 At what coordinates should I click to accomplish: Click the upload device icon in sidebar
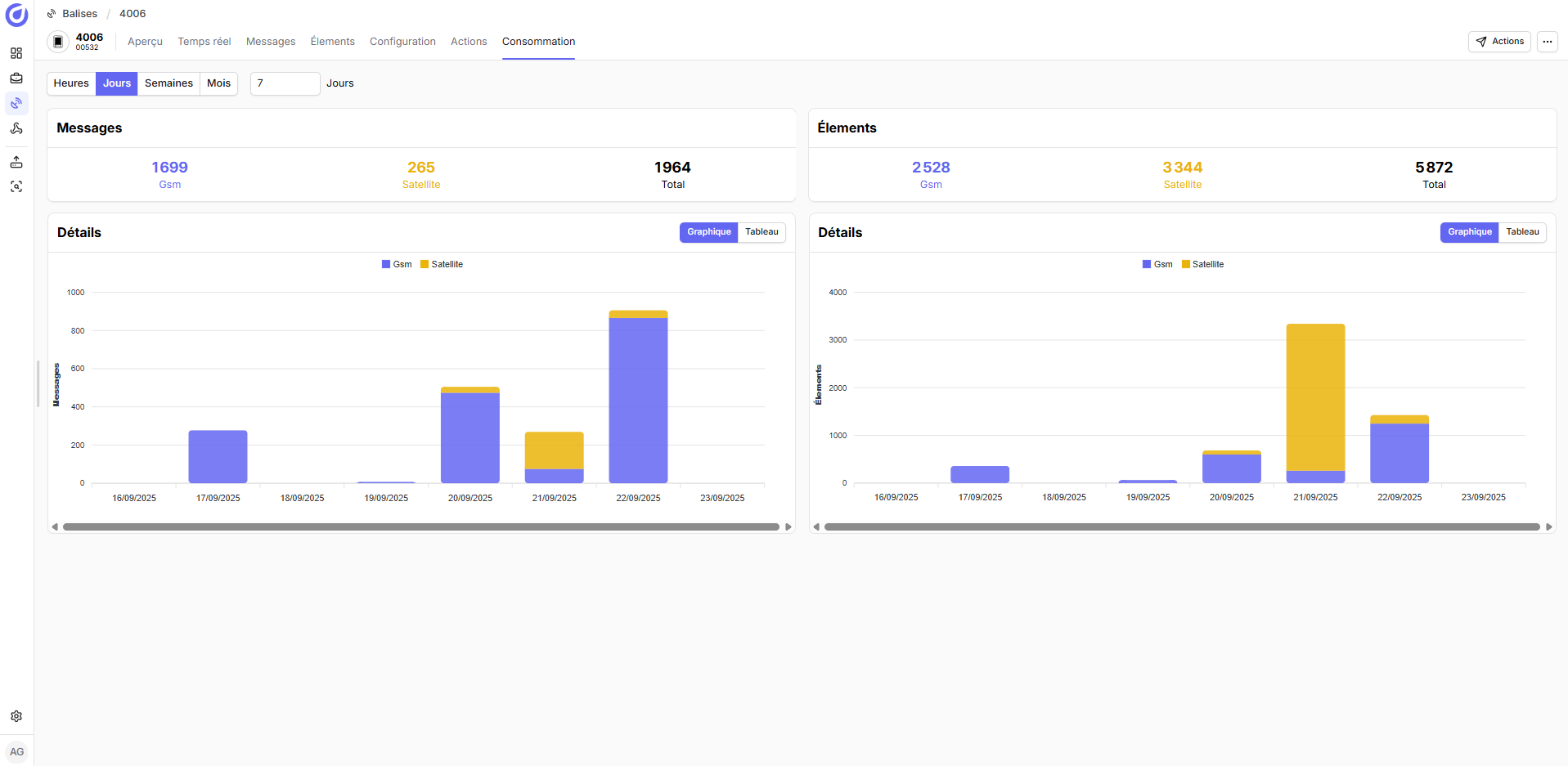point(16,162)
